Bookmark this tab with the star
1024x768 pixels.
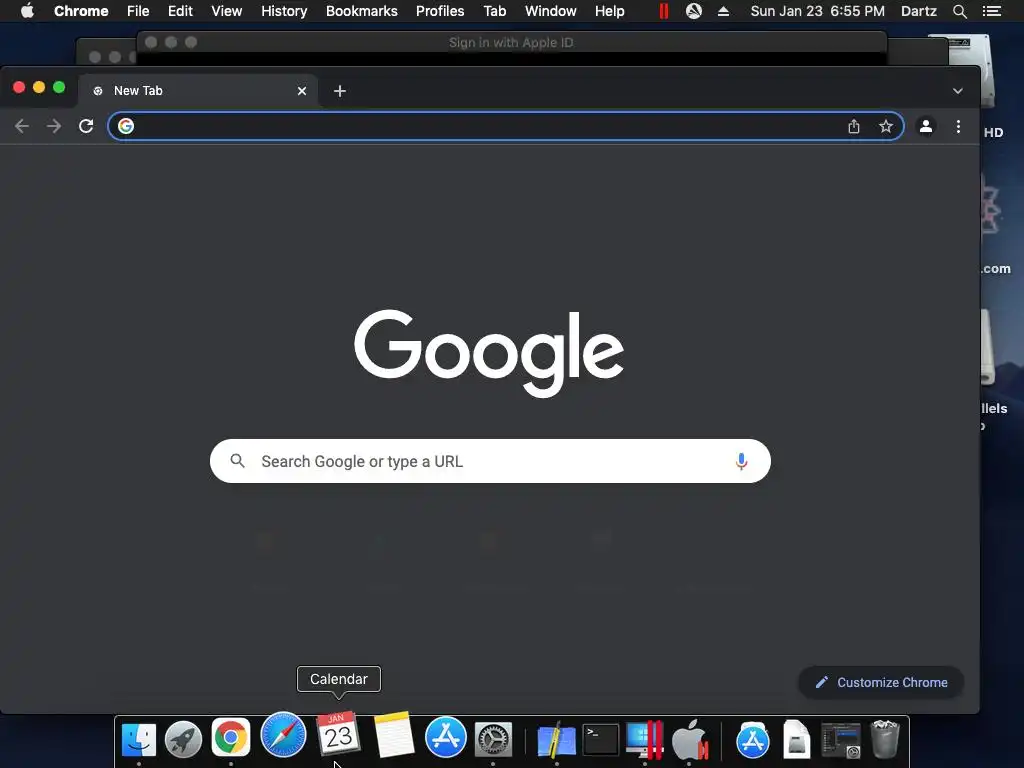coord(886,126)
